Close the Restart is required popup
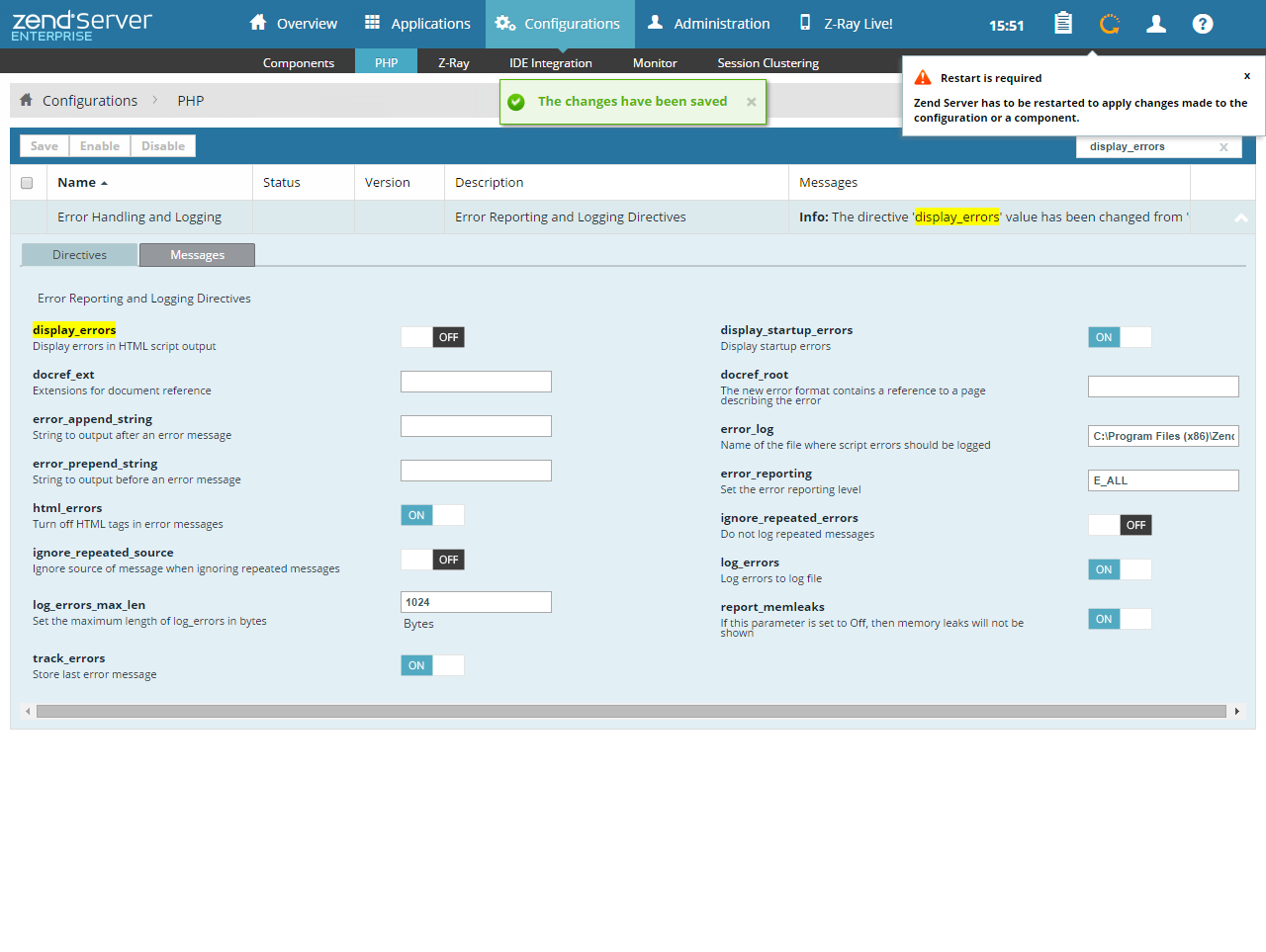Image resolution: width=1266 pixels, height=952 pixels. click(x=1247, y=76)
